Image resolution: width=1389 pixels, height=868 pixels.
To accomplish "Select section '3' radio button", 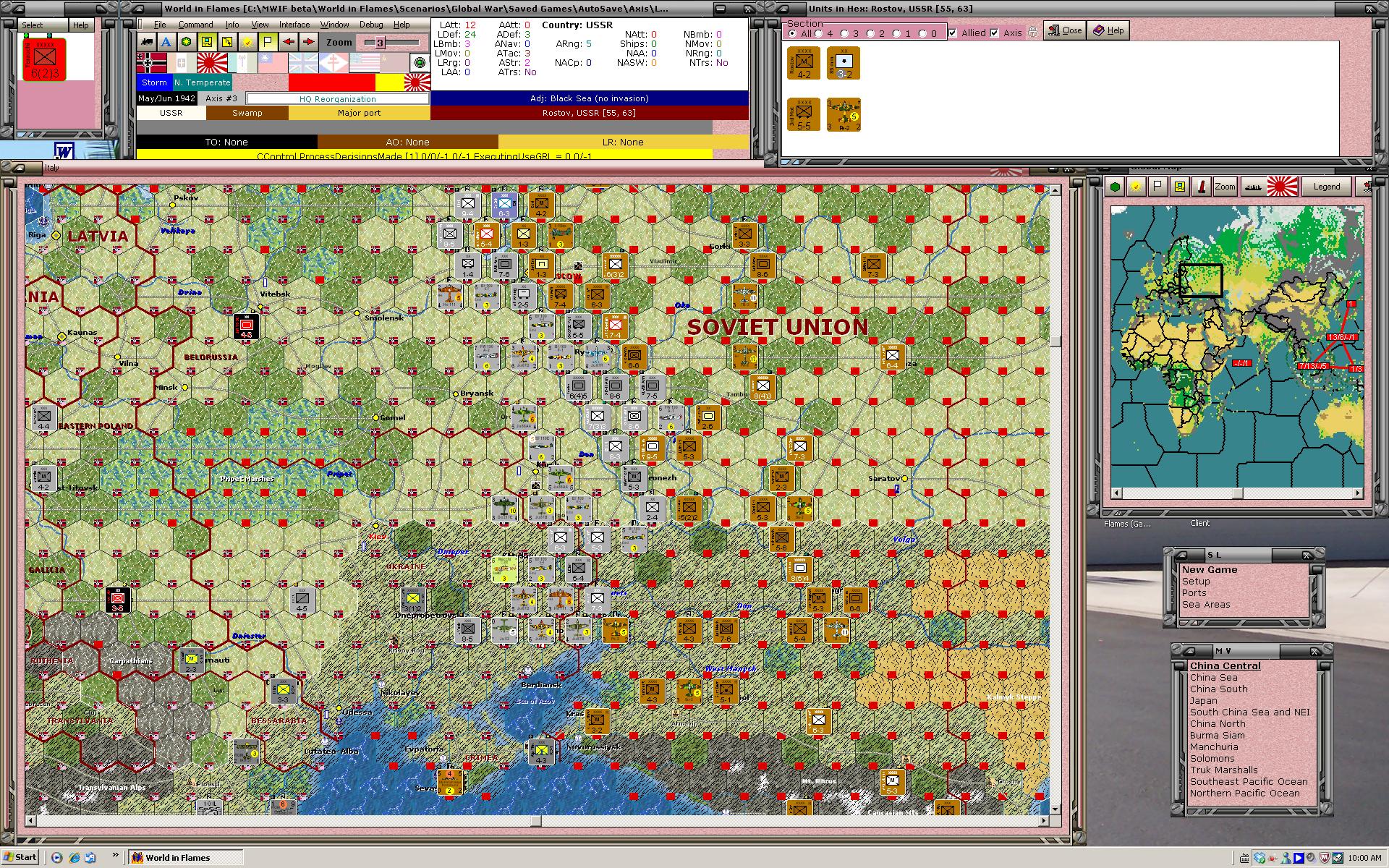I will point(844,33).
